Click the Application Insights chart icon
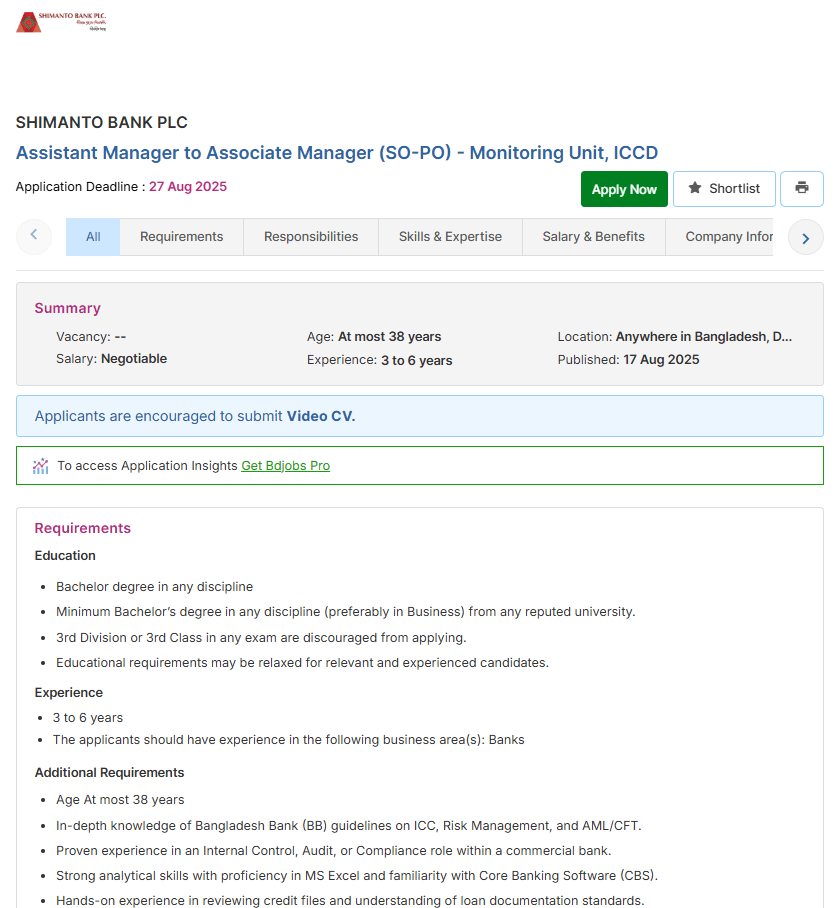 coord(41,466)
